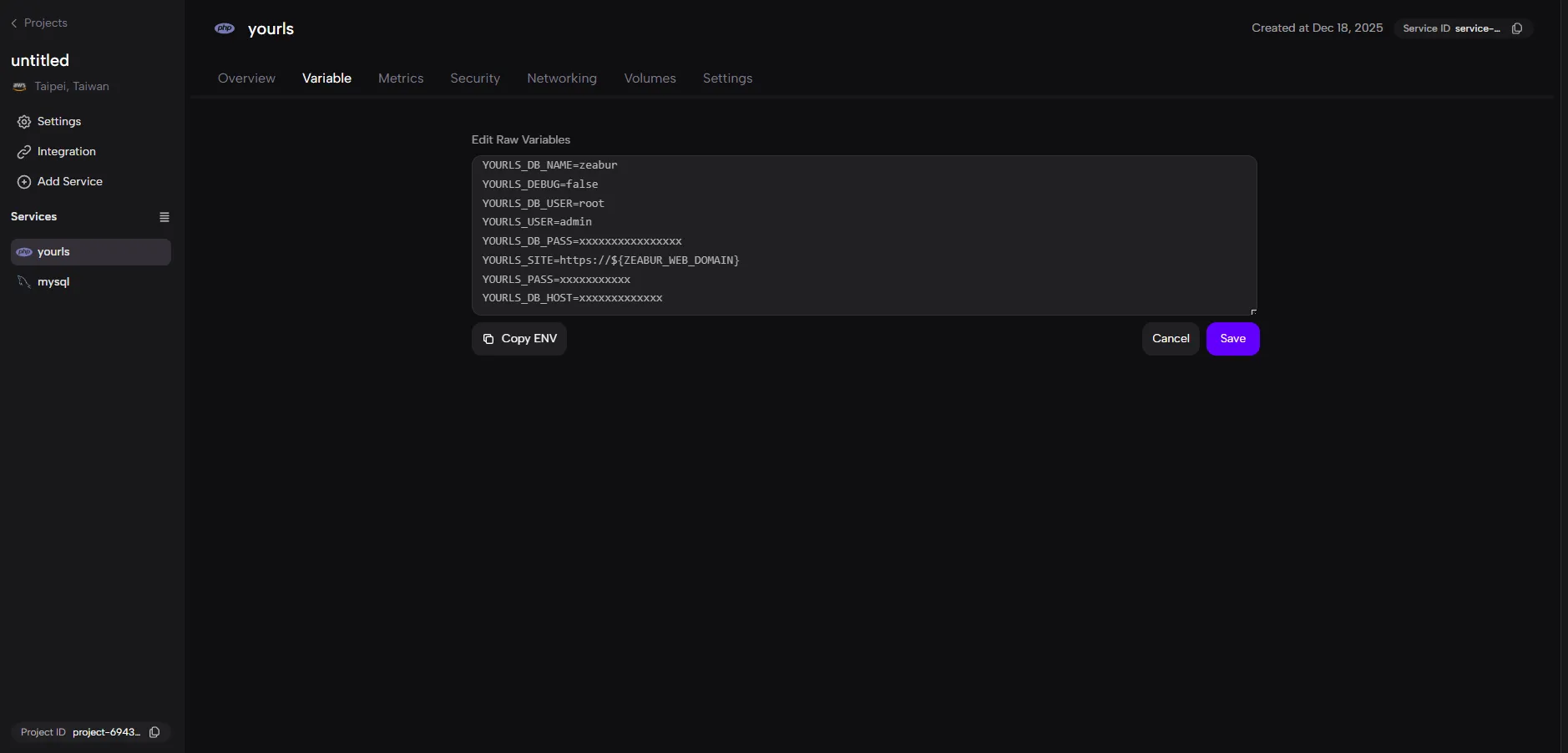The image size is (1568, 753).
Task: Save the edited raw variables
Action: pyautogui.click(x=1232, y=339)
